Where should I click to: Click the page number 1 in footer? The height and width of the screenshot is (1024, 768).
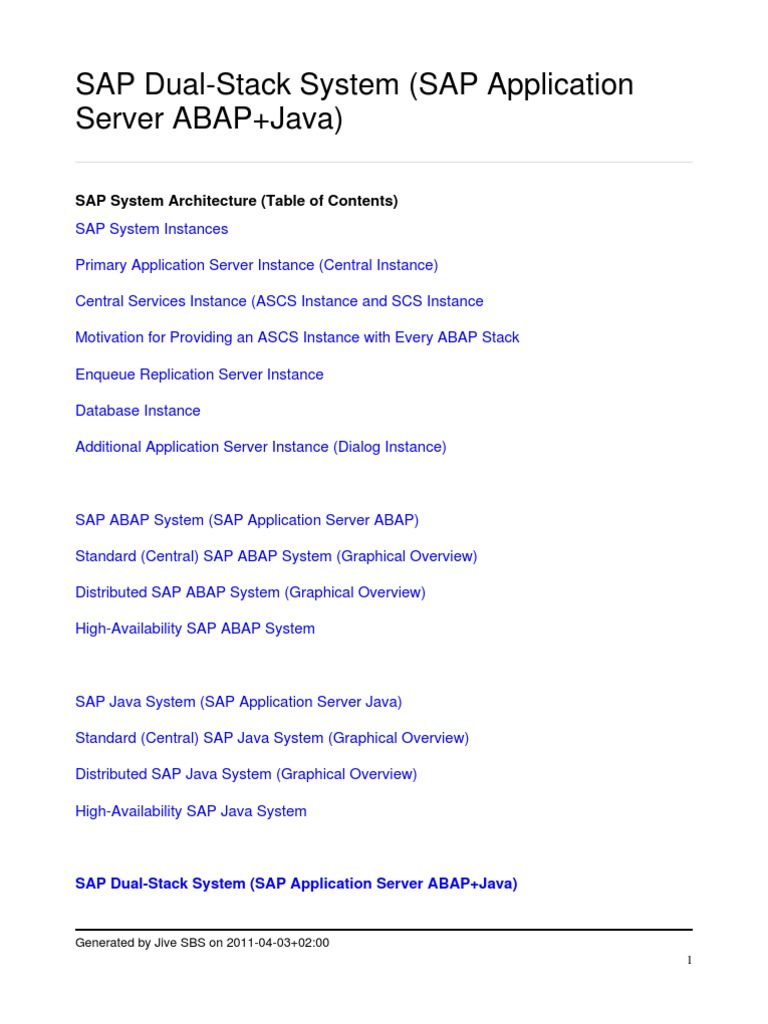pyautogui.click(x=688, y=961)
